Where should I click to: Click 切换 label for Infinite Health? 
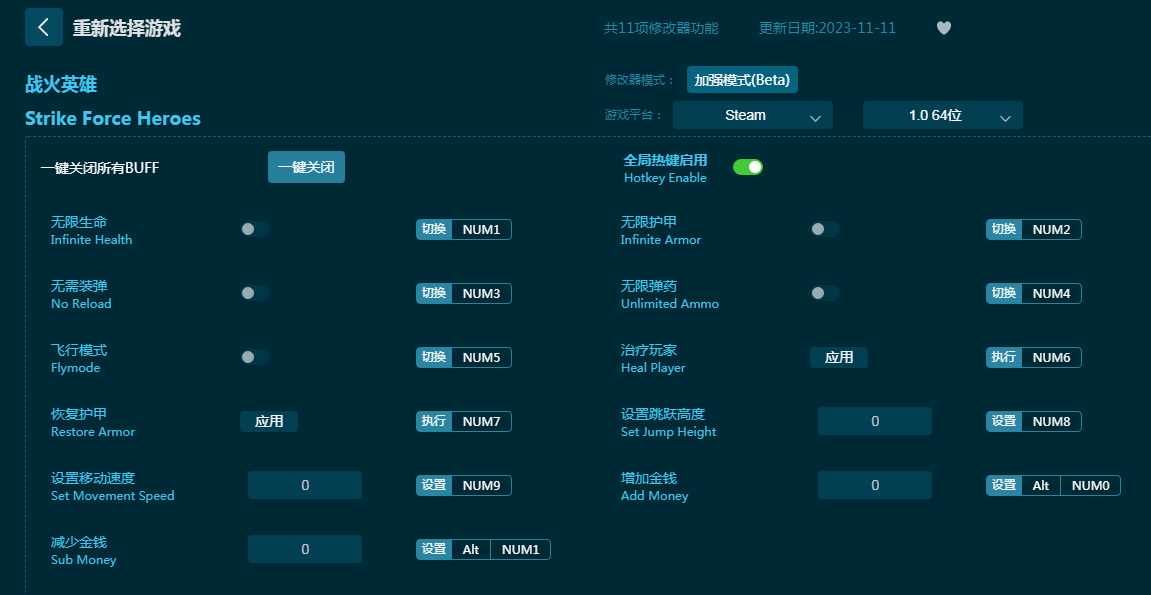point(434,230)
